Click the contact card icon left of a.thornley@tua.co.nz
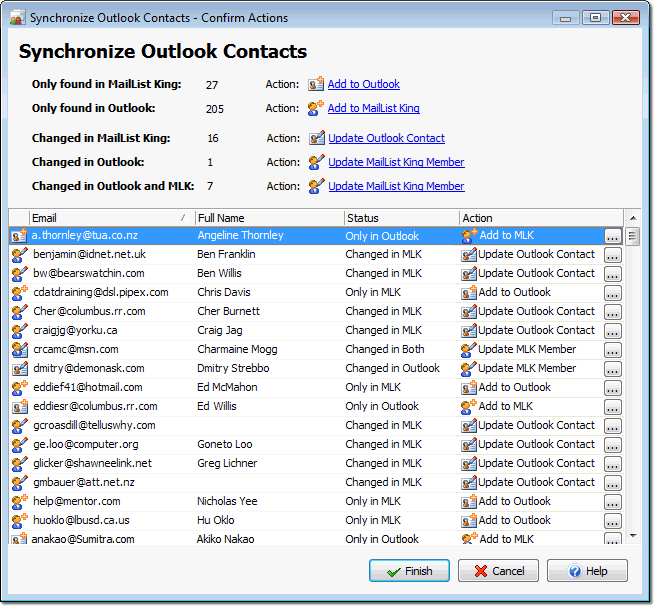 pos(19,236)
